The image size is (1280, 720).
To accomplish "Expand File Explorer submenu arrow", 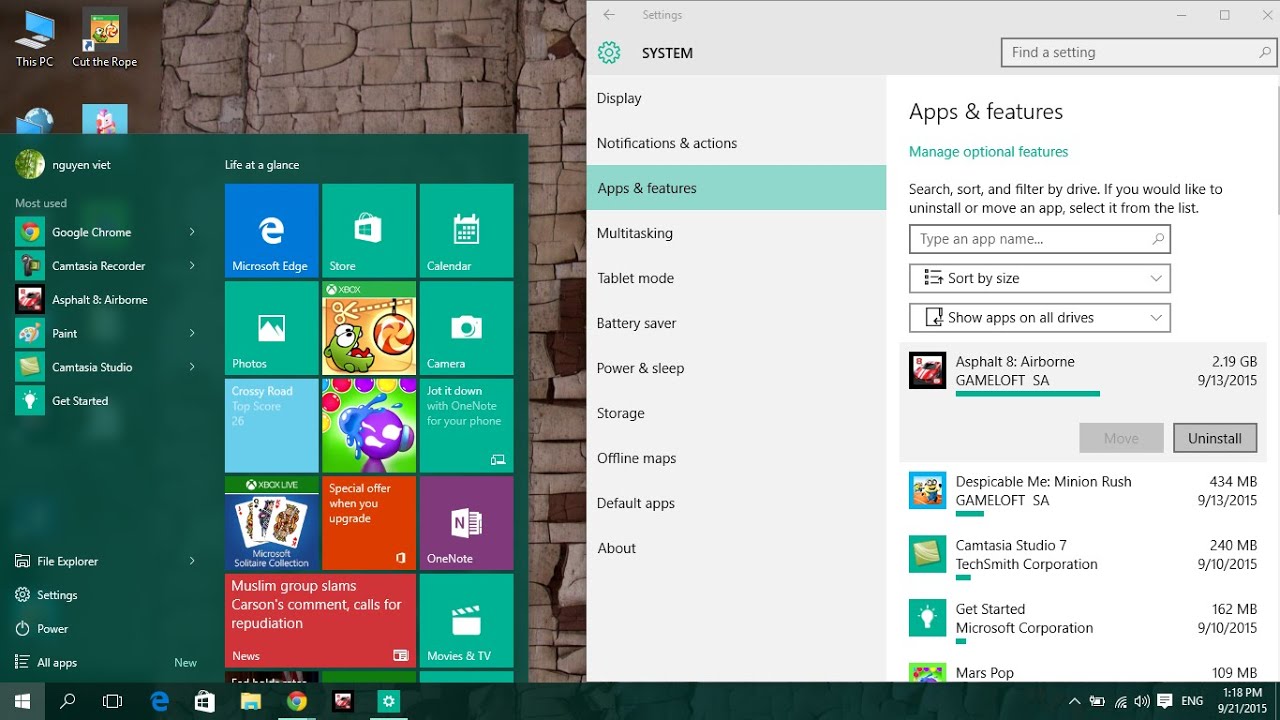I will point(192,561).
